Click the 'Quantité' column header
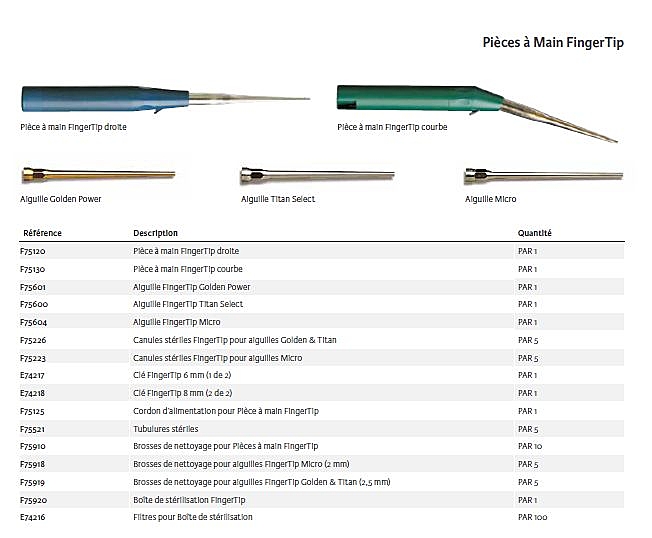652x538 pixels. [534, 233]
